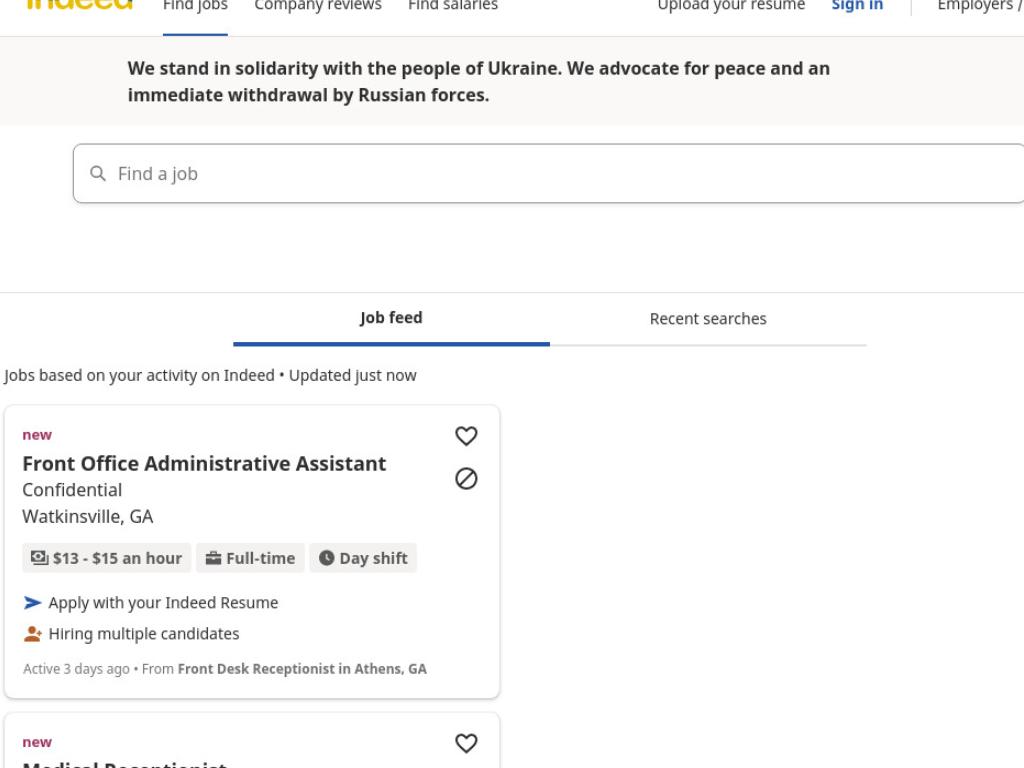Click the Ukraine solidarity banner message
1024x768 pixels.
tap(479, 82)
